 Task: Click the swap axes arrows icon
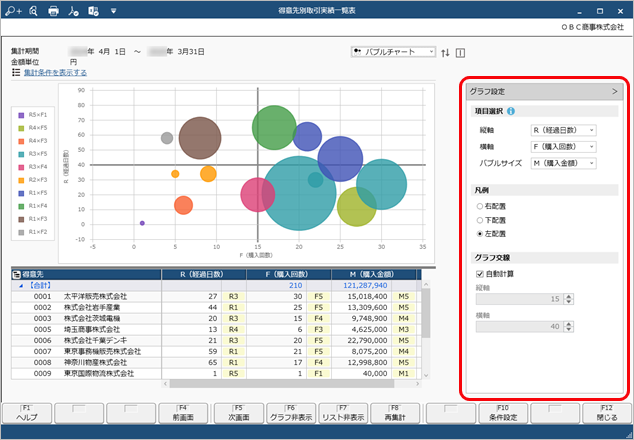(445, 53)
